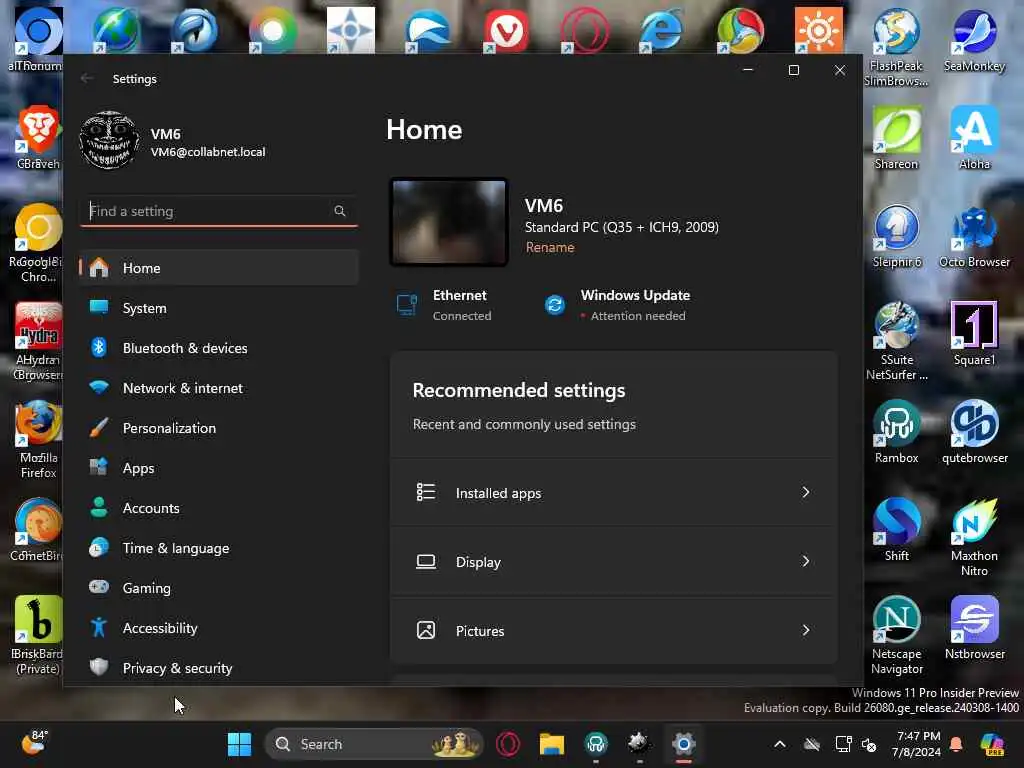Select Accounts in the sidebar
Viewport: 1024px width, 768px height.
point(219,507)
